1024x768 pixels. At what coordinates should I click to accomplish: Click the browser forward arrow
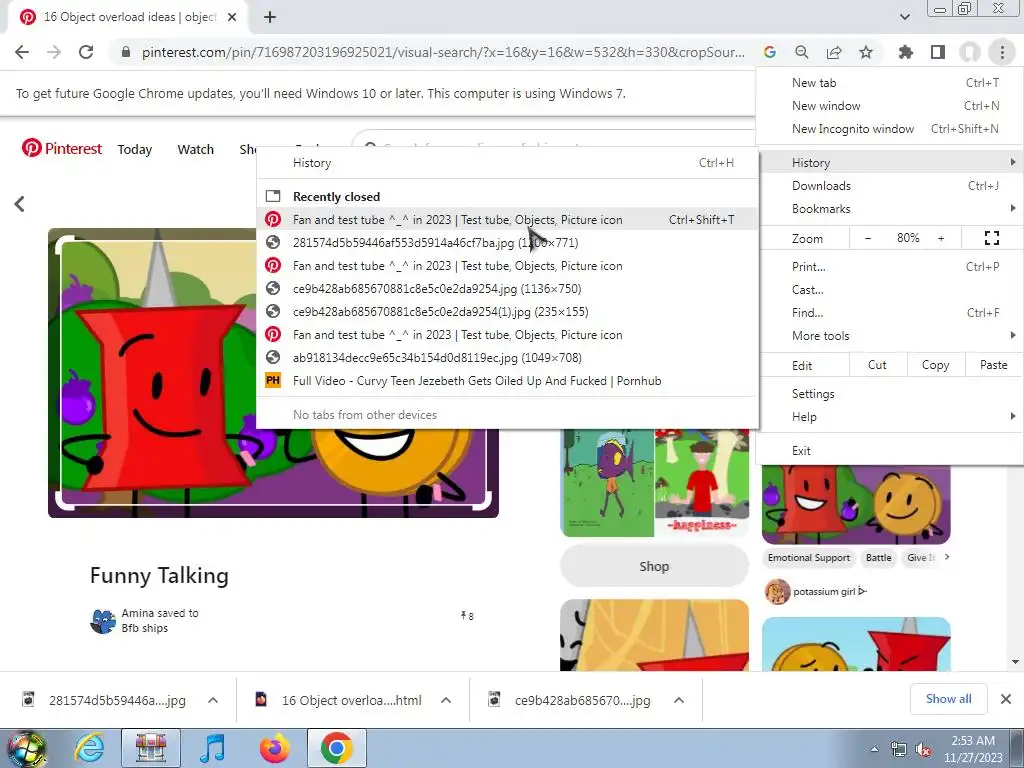pyautogui.click(x=54, y=52)
